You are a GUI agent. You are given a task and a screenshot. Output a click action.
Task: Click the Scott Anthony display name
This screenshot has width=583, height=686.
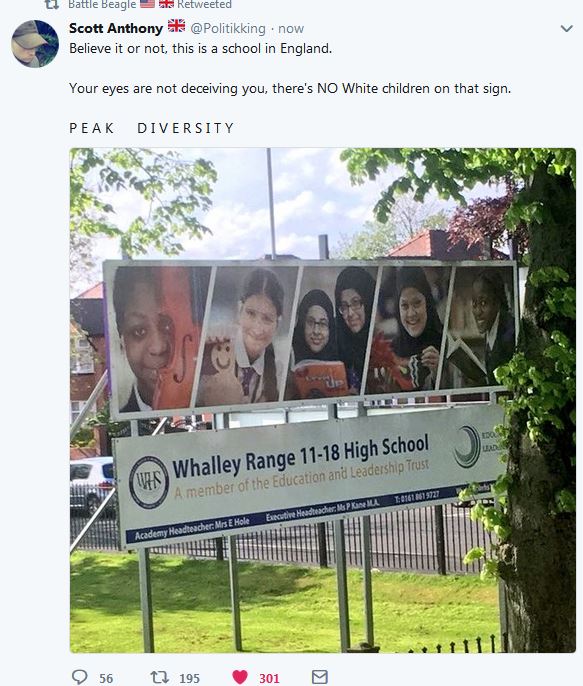point(116,28)
